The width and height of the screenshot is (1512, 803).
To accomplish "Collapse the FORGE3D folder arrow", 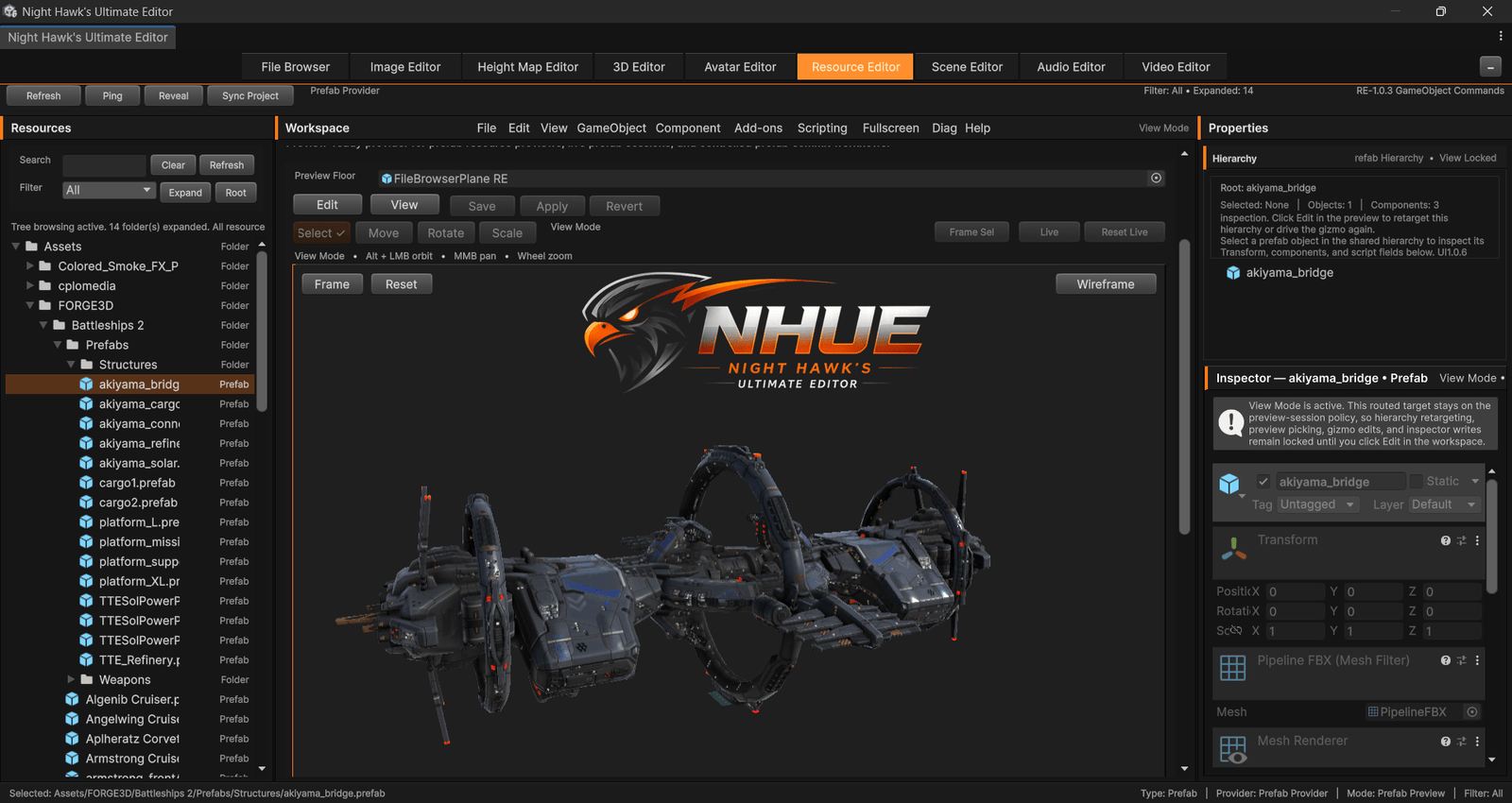I will pyautogui.click(x=30, y=305).
